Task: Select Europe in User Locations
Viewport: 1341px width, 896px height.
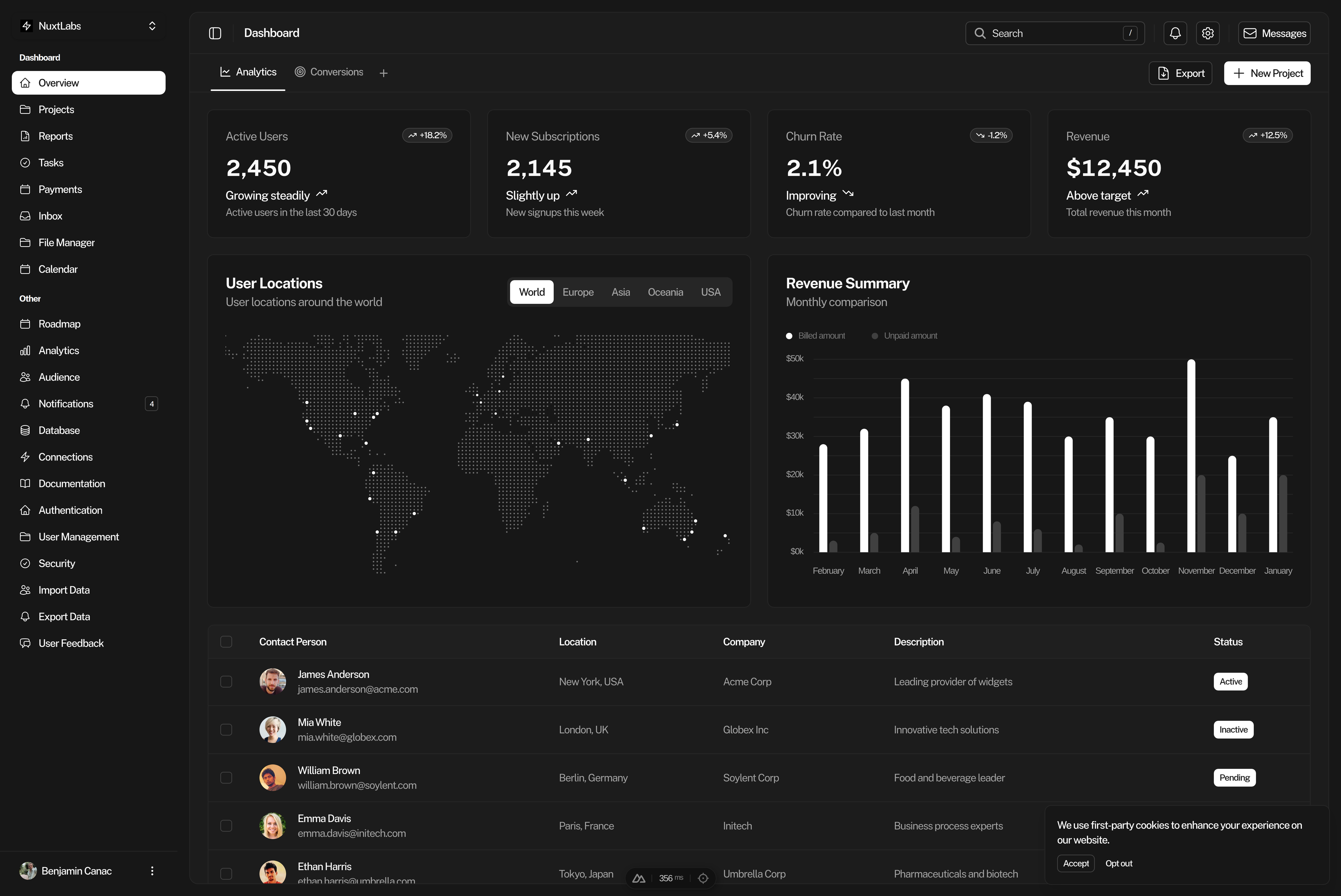Action: [578, 292]
